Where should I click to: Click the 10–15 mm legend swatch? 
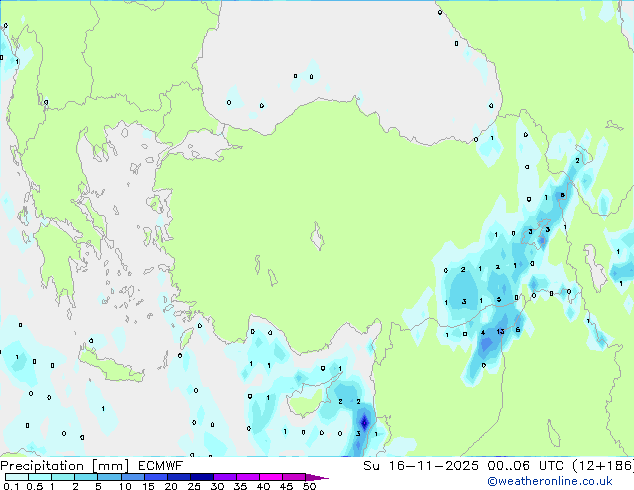point(132,477)
